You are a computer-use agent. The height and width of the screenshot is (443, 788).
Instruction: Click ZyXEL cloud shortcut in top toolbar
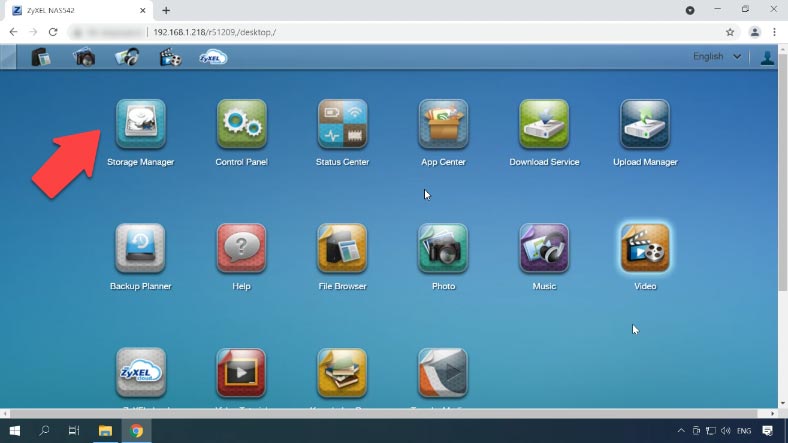point(213,57)
